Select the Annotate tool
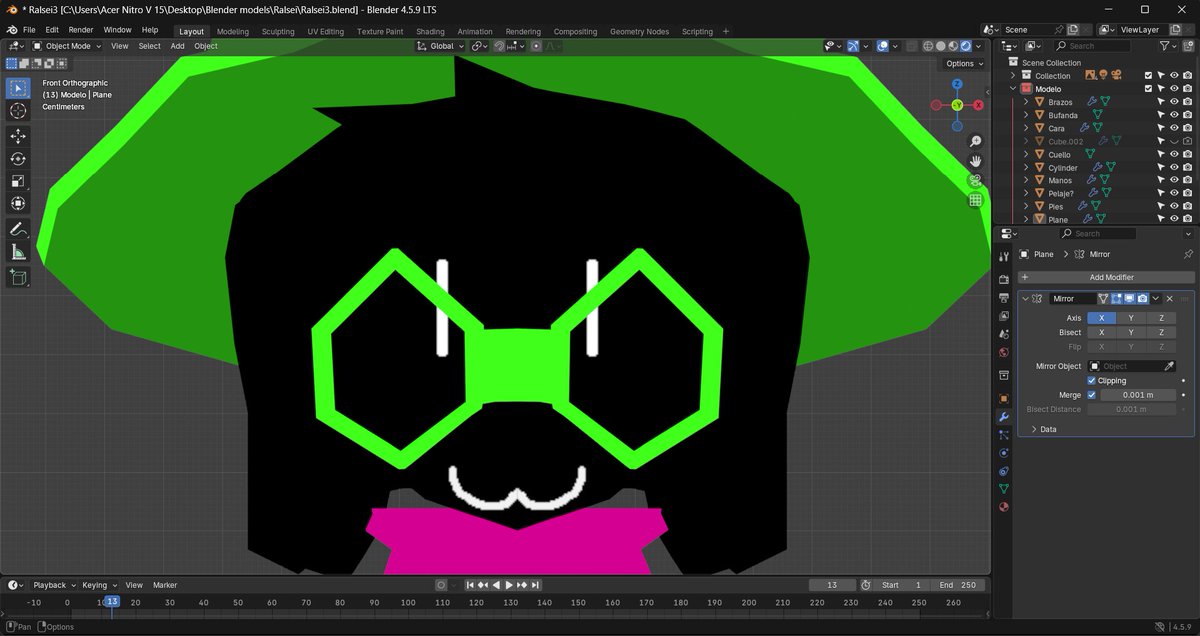Viewport: 1200px width, 636px height. (18, 230)
